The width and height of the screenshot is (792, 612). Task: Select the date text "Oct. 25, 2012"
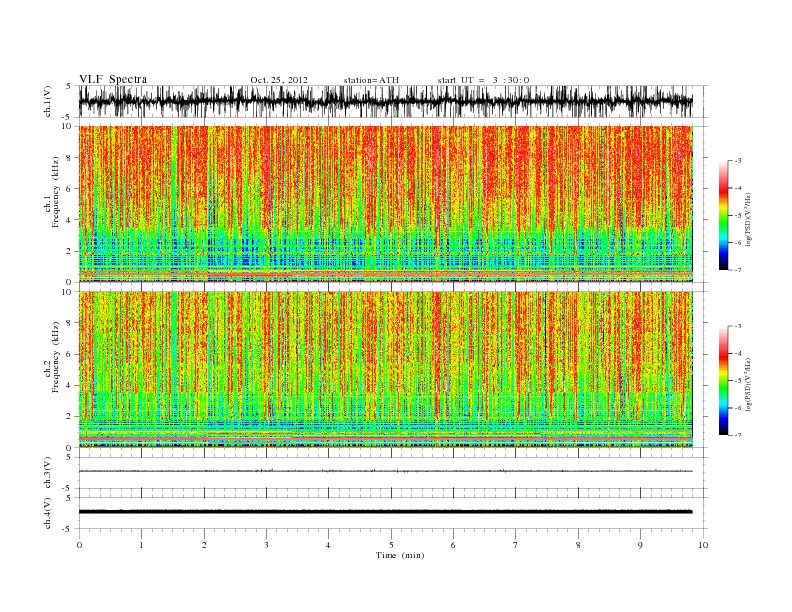coord(279,80)
